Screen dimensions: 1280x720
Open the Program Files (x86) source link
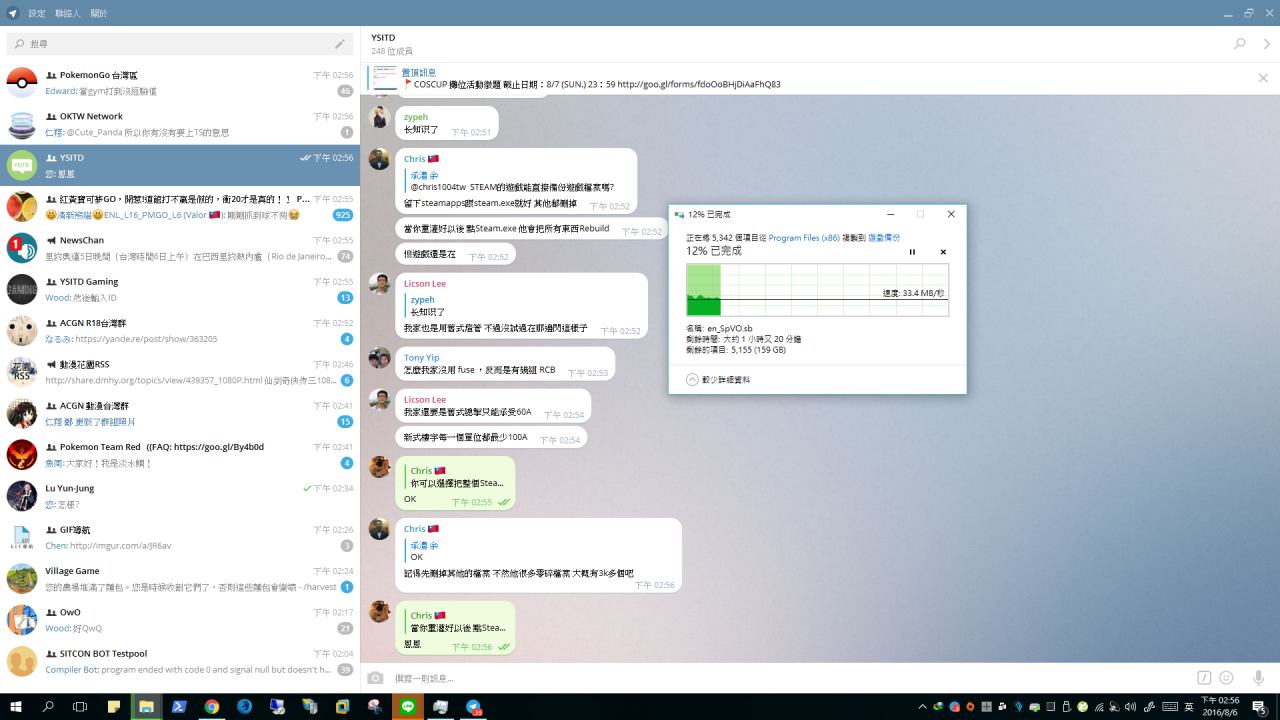804,238
